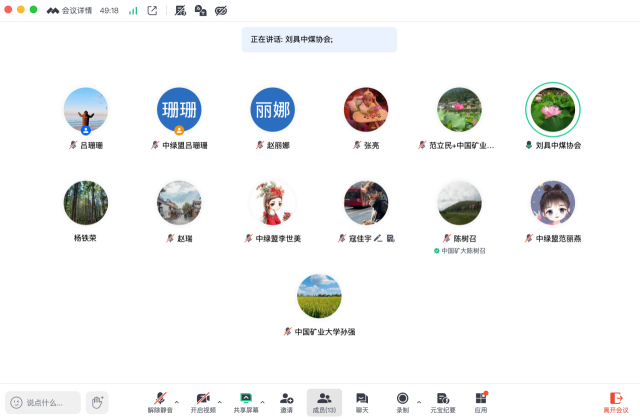Image resolution: width=640 pixels, height=420 pixels.
Task: Open the 应用 apps icon
Action: pos(481,398)
